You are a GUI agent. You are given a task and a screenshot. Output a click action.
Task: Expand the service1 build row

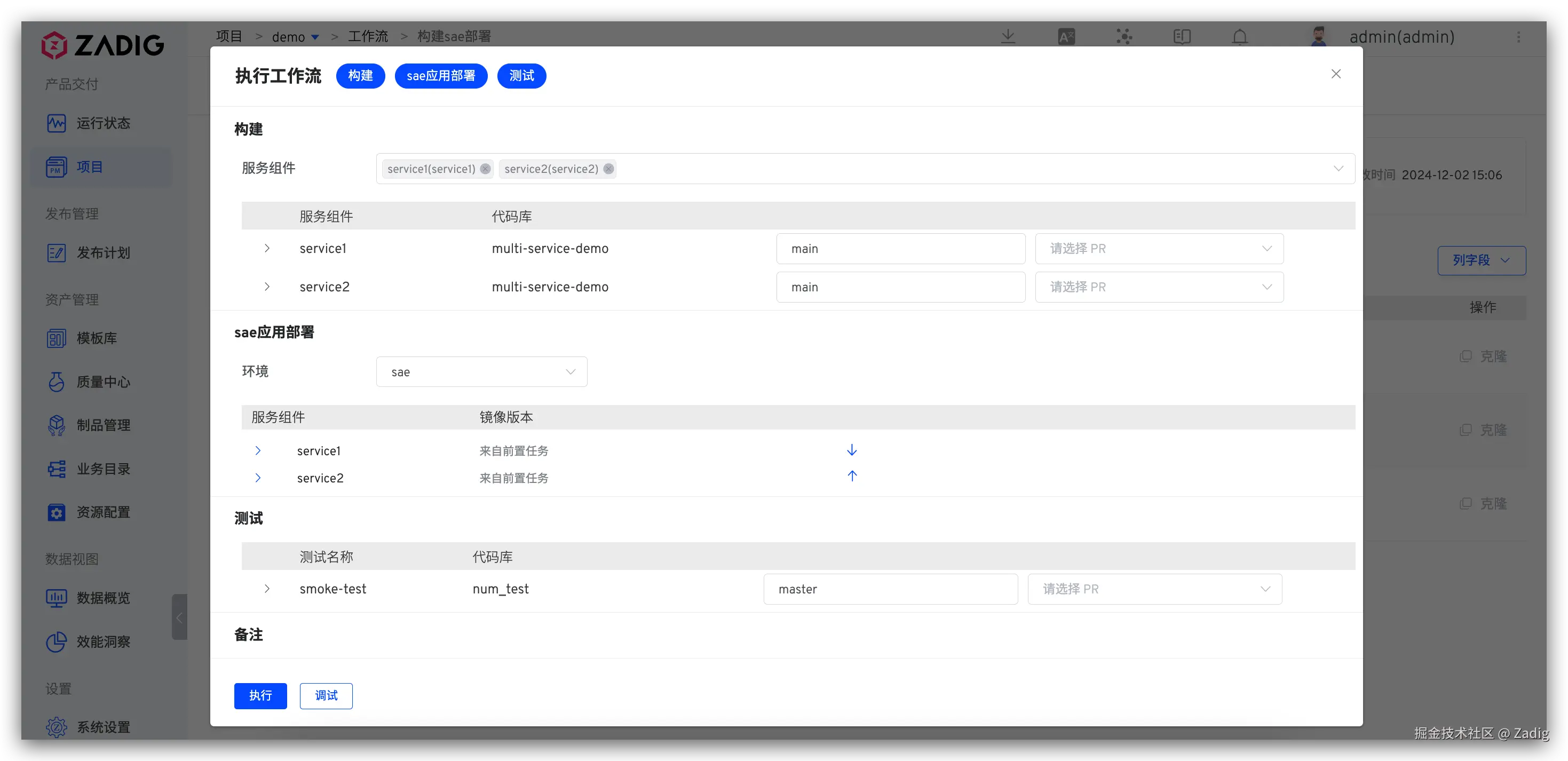point(267,248)
